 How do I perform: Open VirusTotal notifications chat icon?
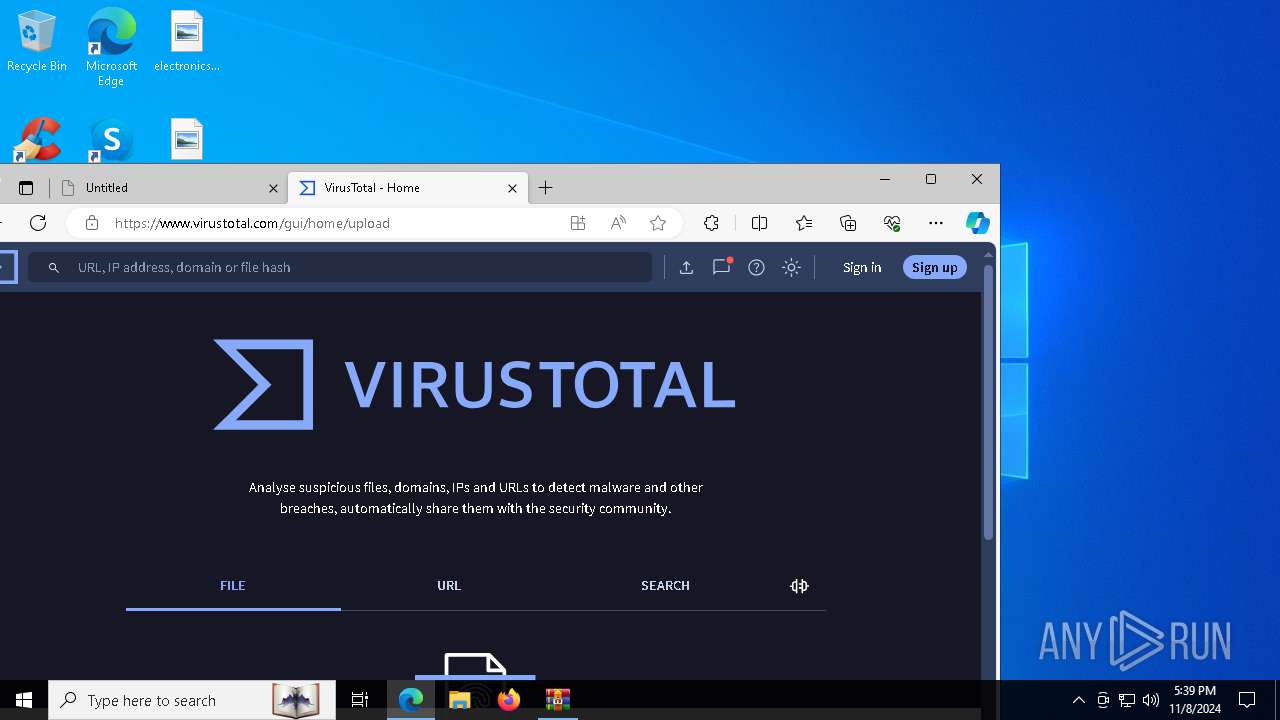tap(721, 267)
